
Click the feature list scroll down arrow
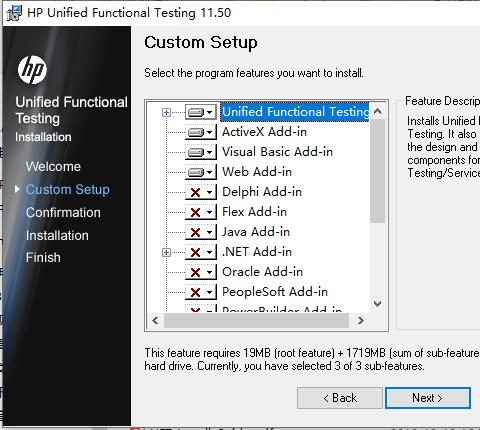pos(377,304)
